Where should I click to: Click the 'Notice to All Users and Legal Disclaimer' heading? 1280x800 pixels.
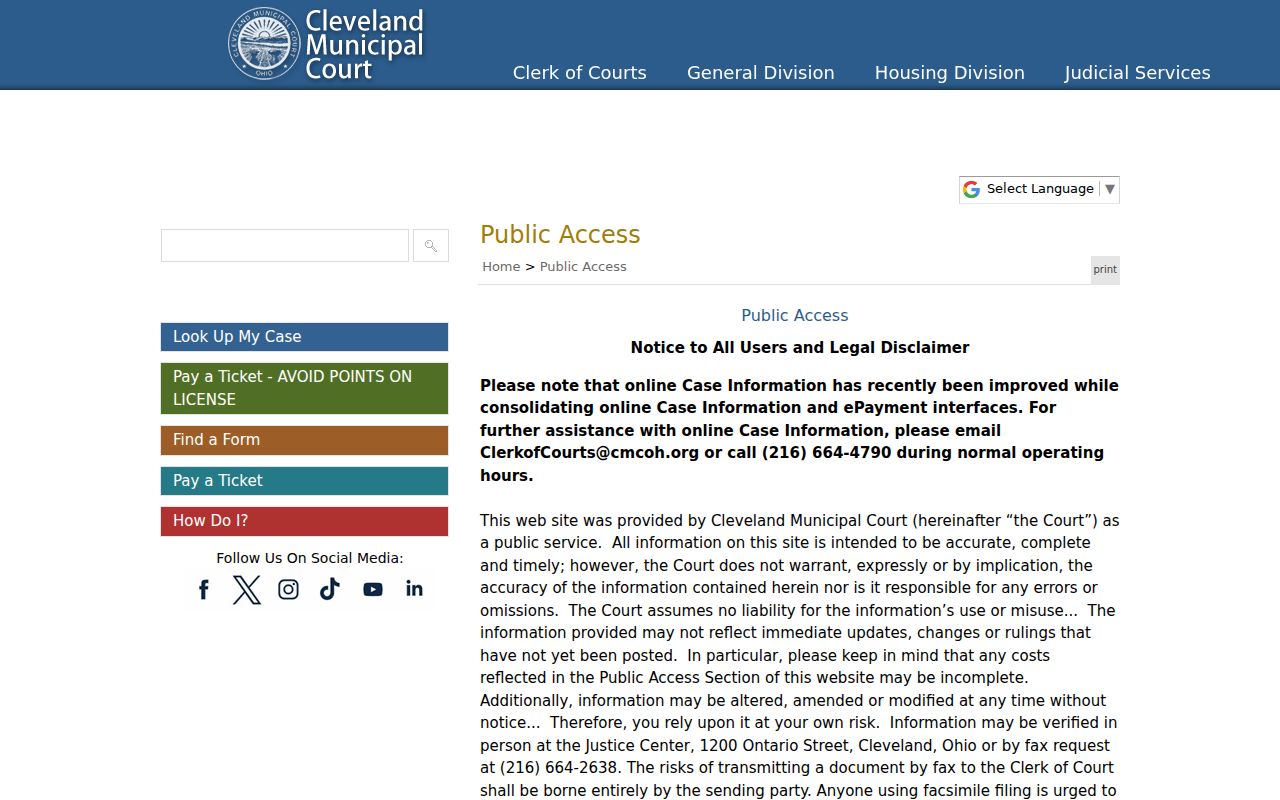pos(800,348)
